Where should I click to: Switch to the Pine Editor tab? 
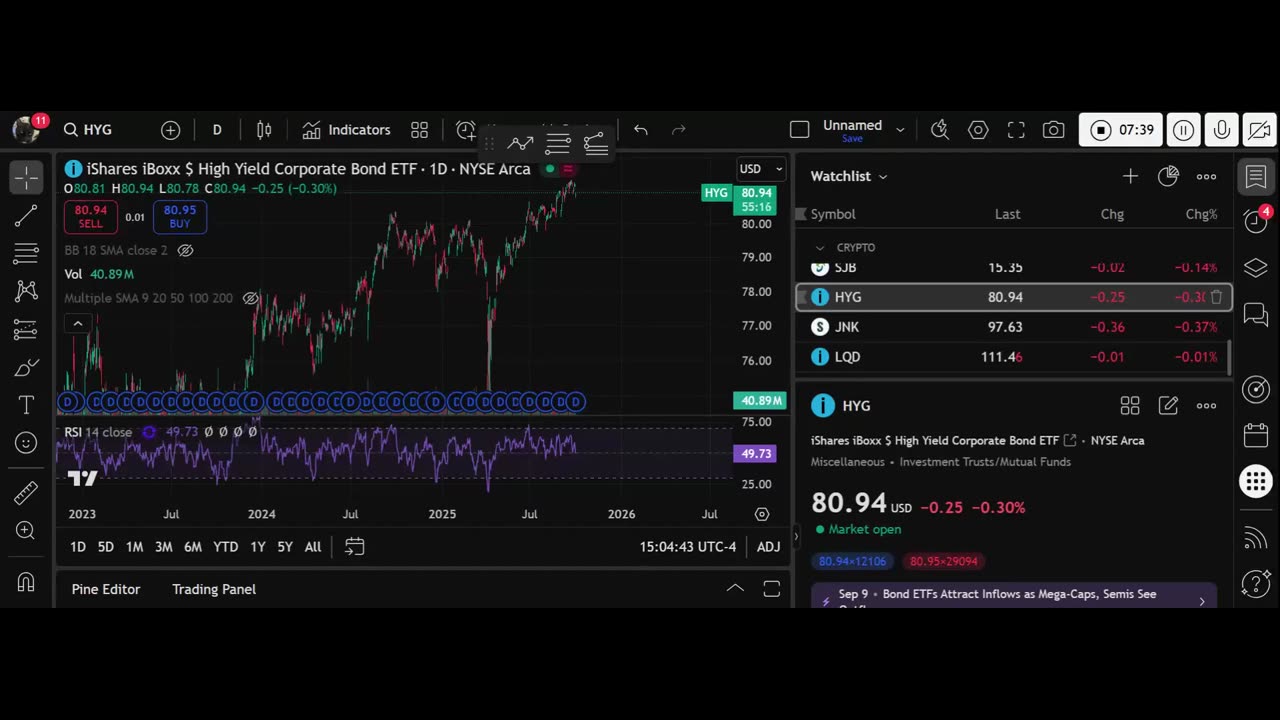pos(106,589)
